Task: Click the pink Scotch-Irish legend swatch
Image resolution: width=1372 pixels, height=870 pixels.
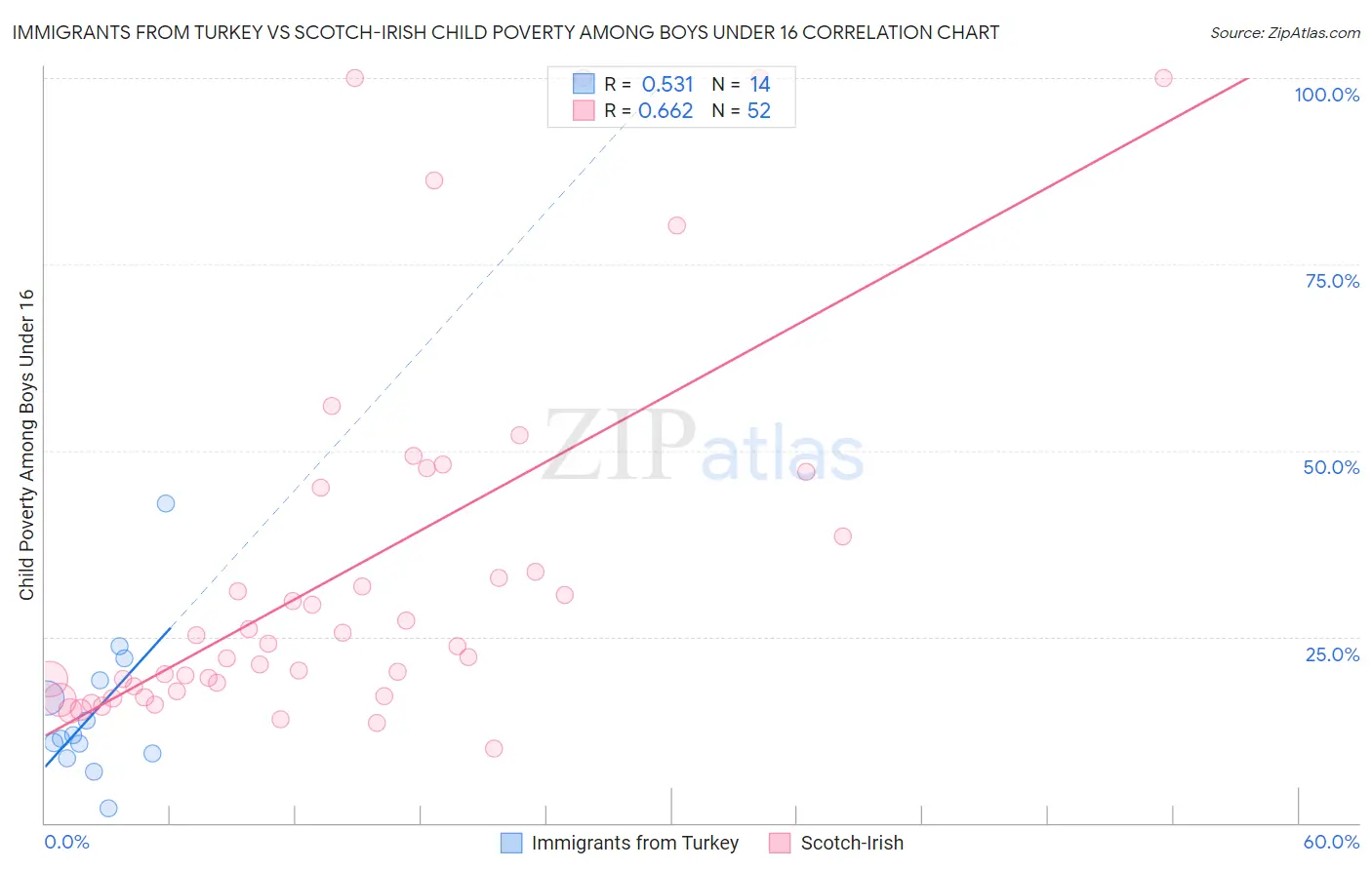Action: tap(780, 843)
